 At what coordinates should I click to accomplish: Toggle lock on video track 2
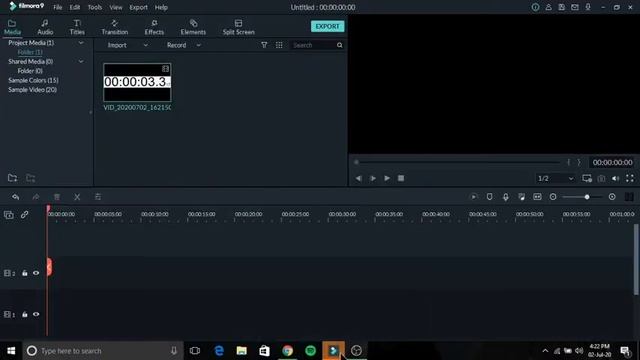24,273
